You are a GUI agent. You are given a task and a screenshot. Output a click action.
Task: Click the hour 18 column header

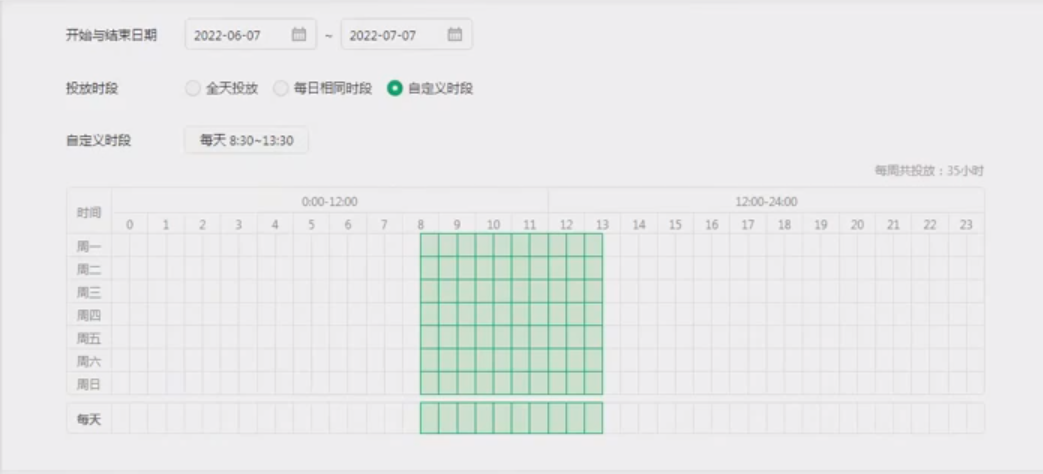coord(784,225)
